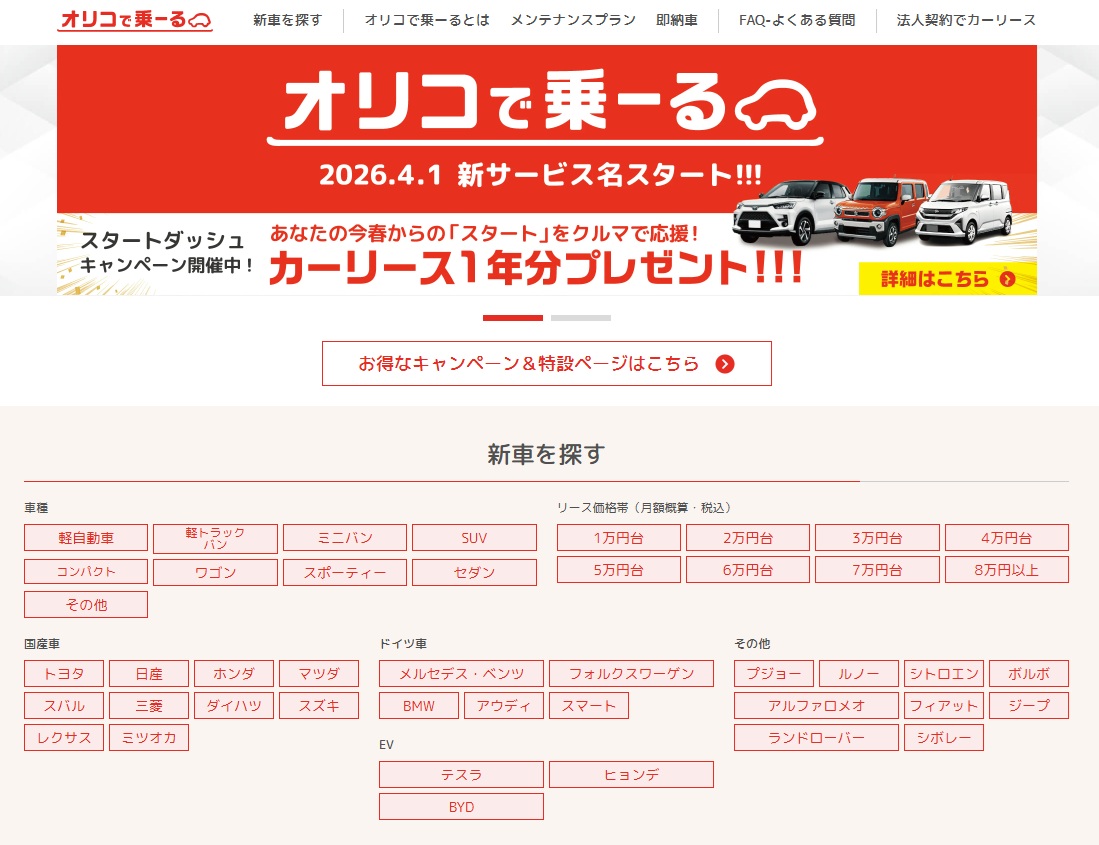1099x845 pixels.
Task: Select プジョー maker
Action: click(x=774, y=674)
